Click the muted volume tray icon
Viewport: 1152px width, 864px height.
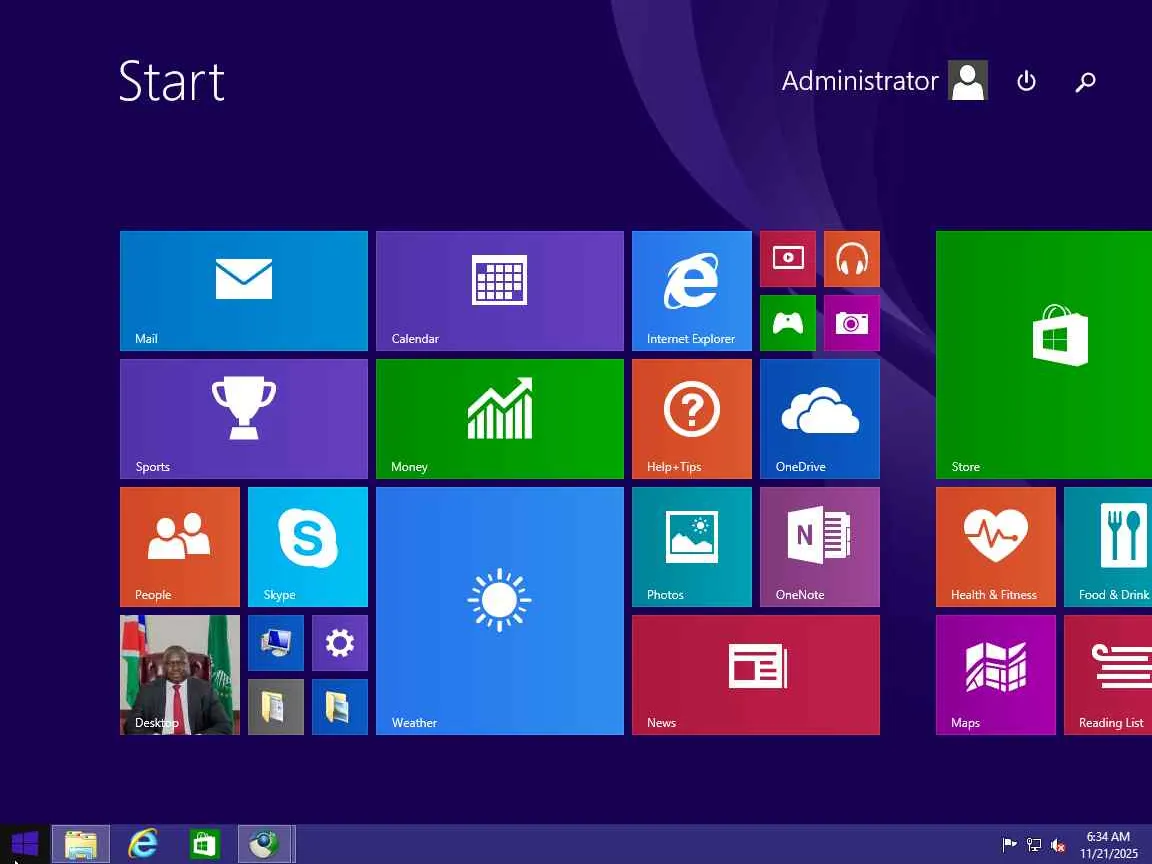tap(1058, 845)
